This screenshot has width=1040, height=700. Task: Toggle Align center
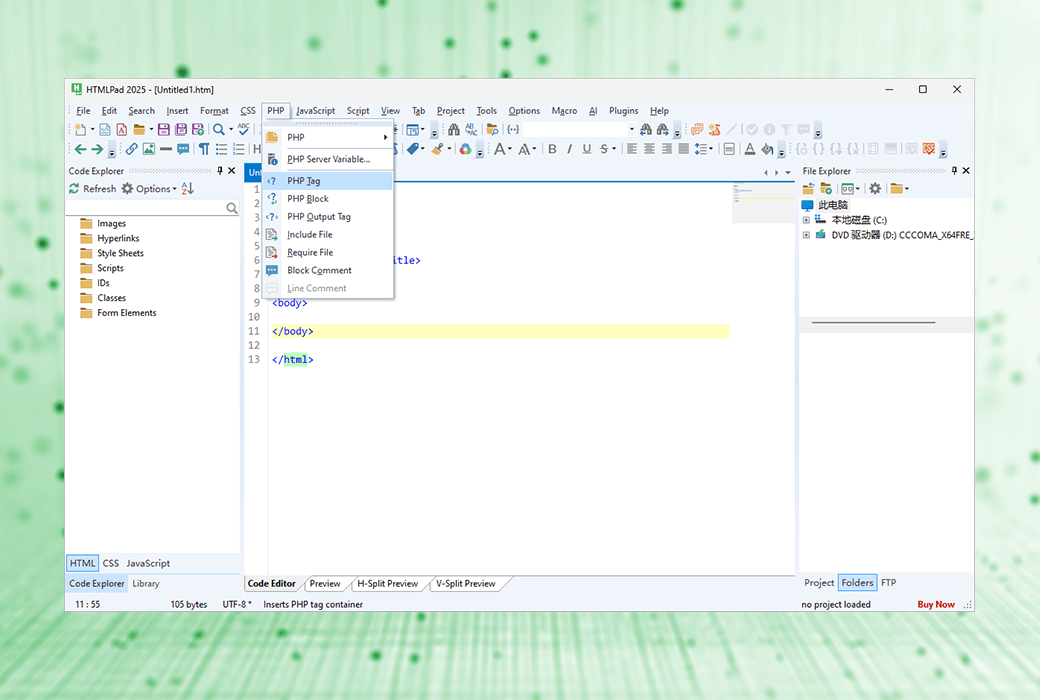[649, 149]
